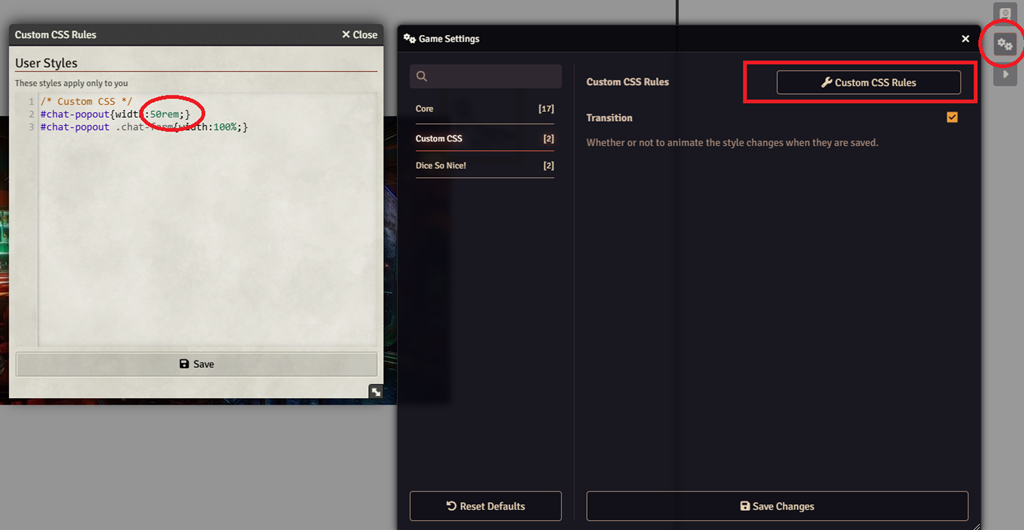Click the Custom CSS Rules wrench button
The height and width of the screenshot is (530, 1024).
(869, 83)
